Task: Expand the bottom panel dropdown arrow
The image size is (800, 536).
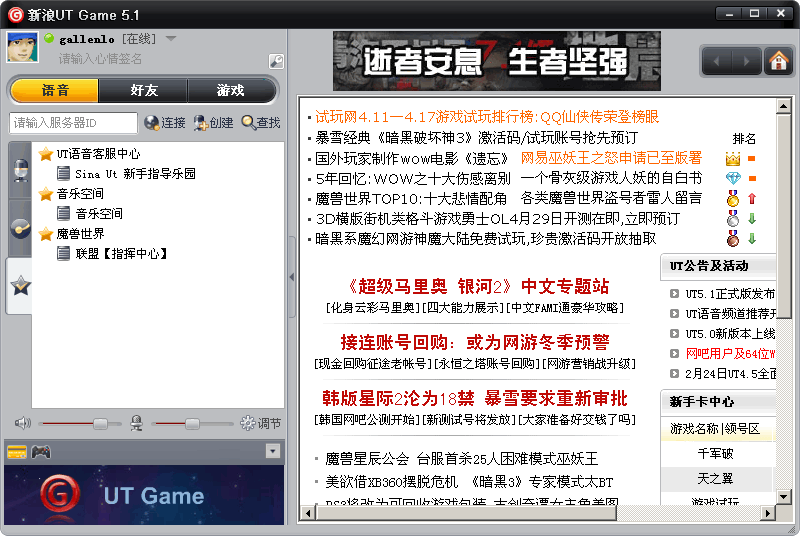Action: pos(273,451)
